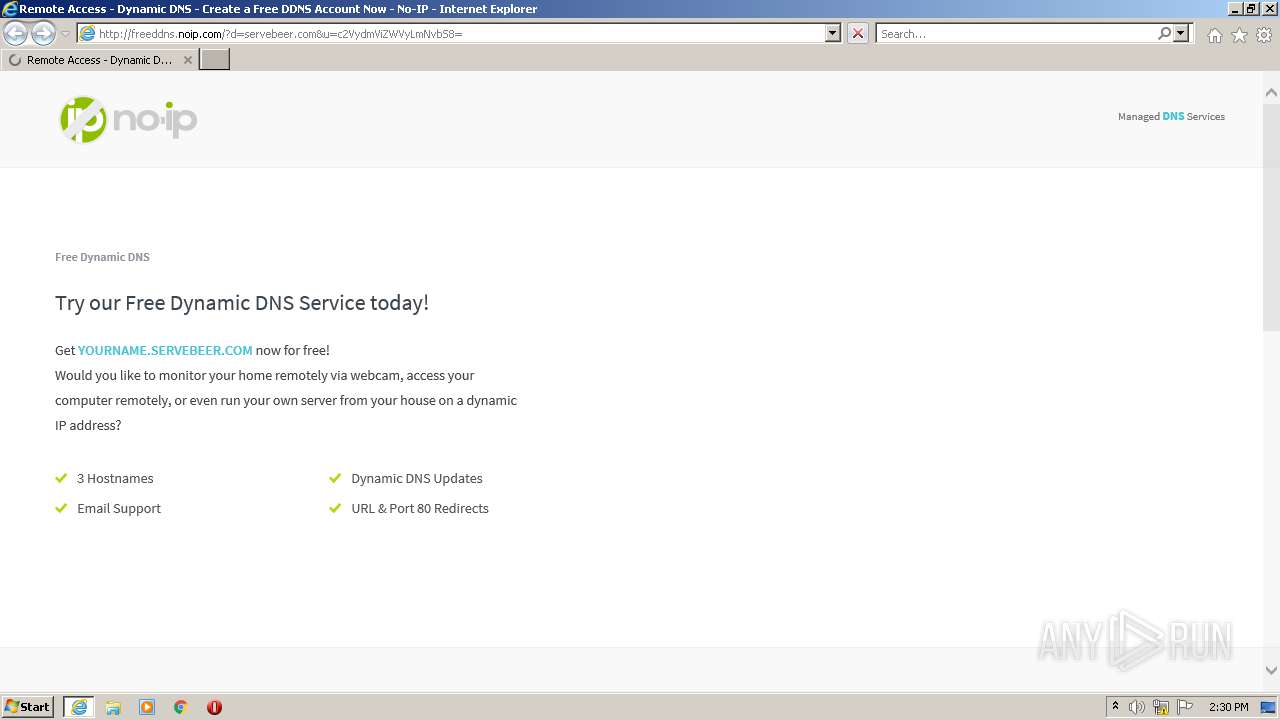Close the Internet Explorer window
The height and width of the screenshot is (720, 1280).
[1269, 9]
